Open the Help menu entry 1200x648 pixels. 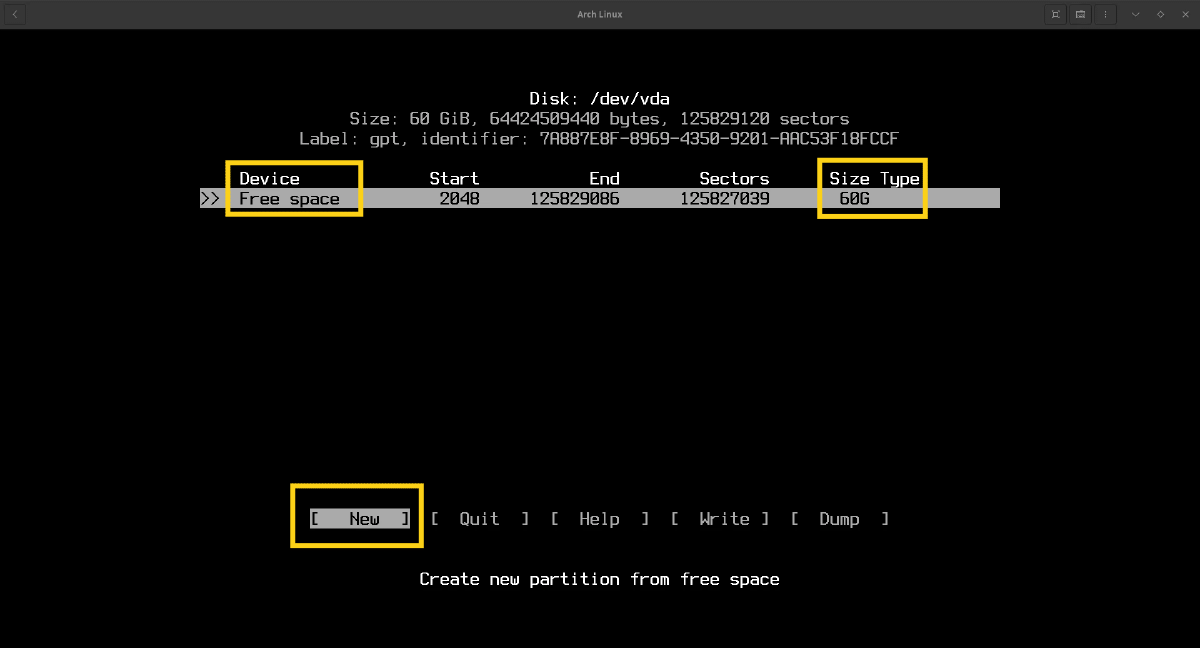[x=599, y=519]
